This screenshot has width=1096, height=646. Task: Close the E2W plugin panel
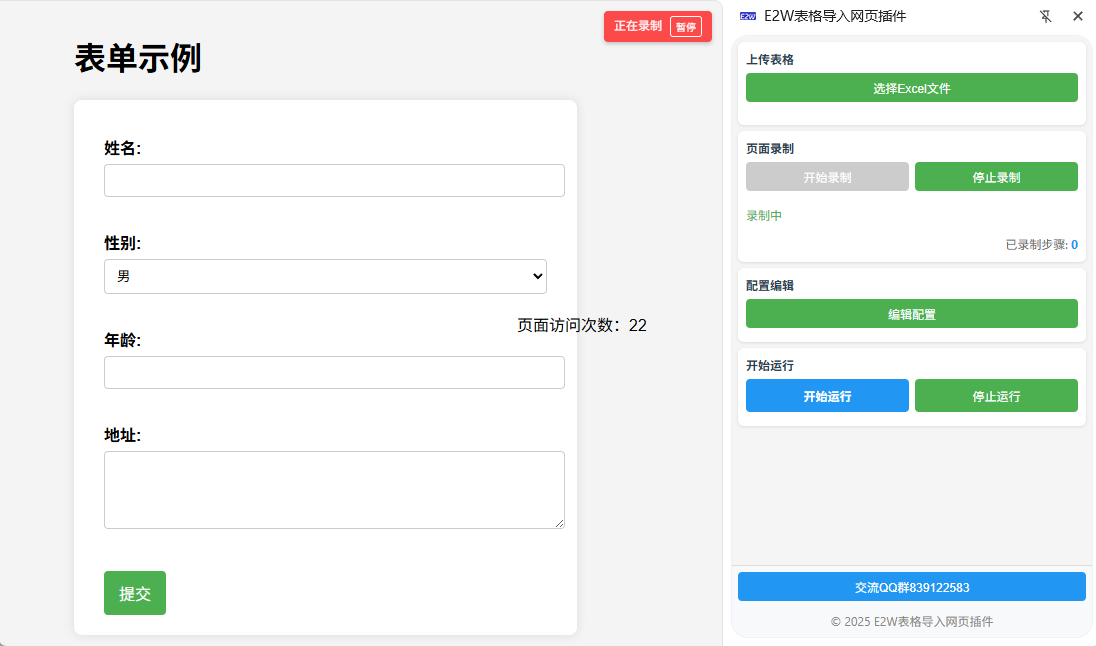click(1078, 16)
